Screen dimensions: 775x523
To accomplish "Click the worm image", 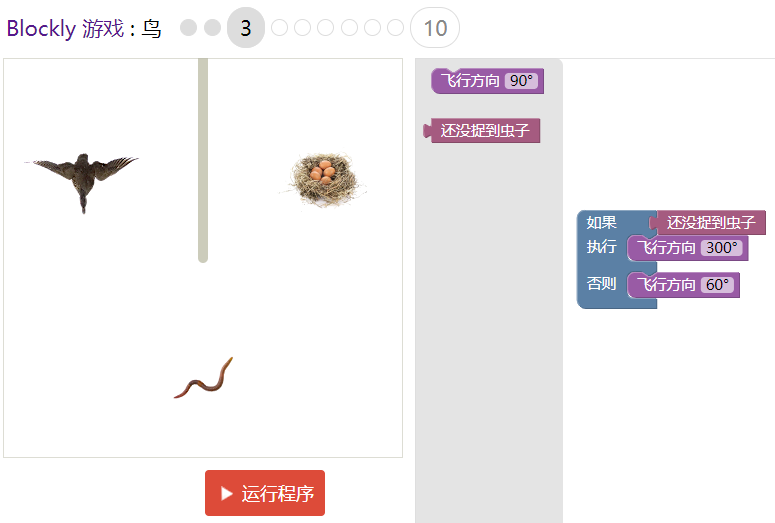I will [203, 378].
